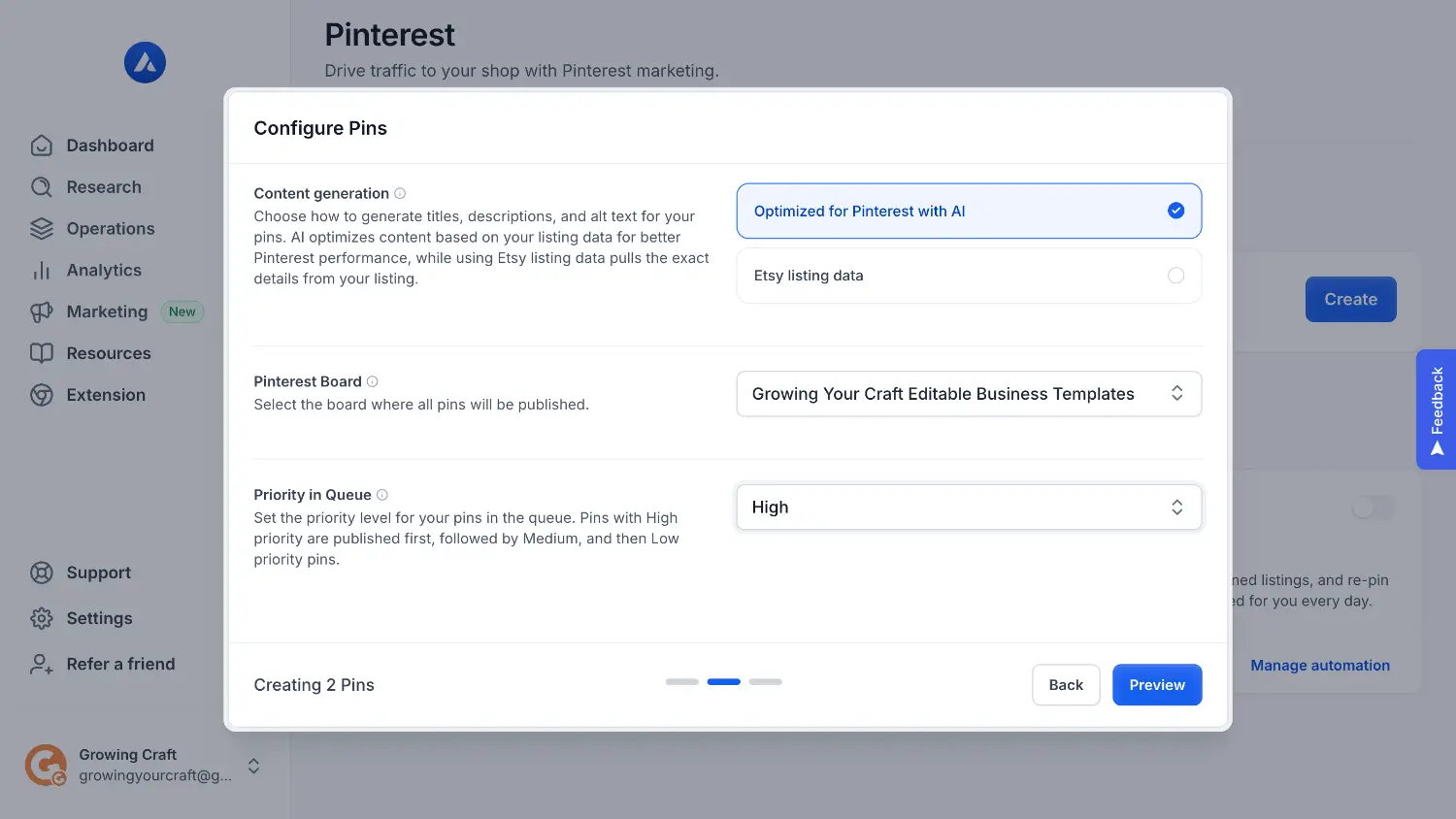Click the Extension Chrome icon
The image size is (1456, 819).
(42, 395)
